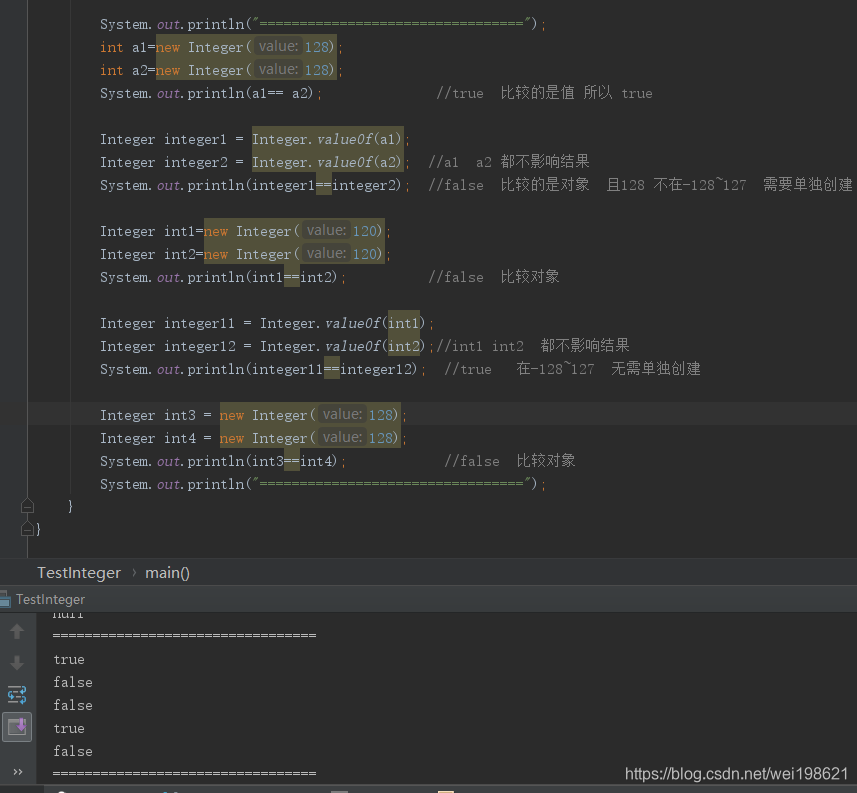Click the first separator println statement at top

[x=322, y=25]
